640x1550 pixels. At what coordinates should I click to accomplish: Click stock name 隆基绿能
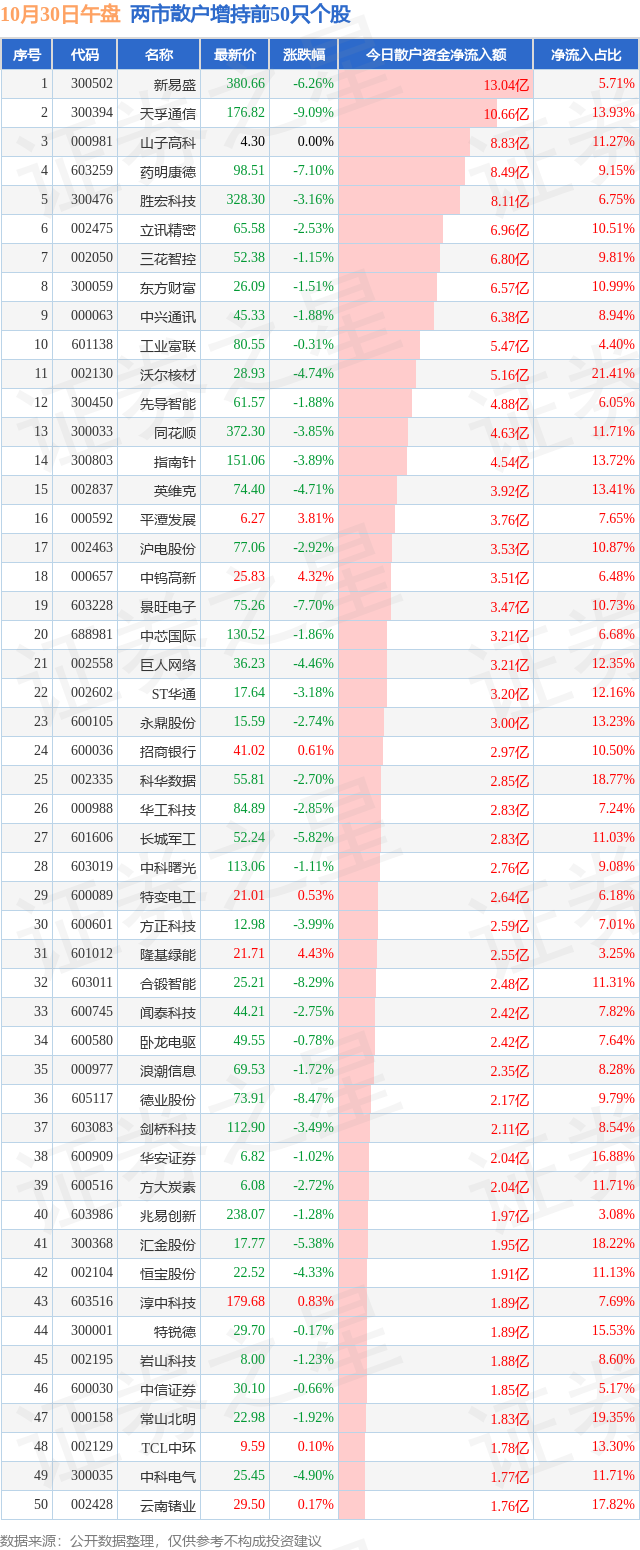(168, 955)
